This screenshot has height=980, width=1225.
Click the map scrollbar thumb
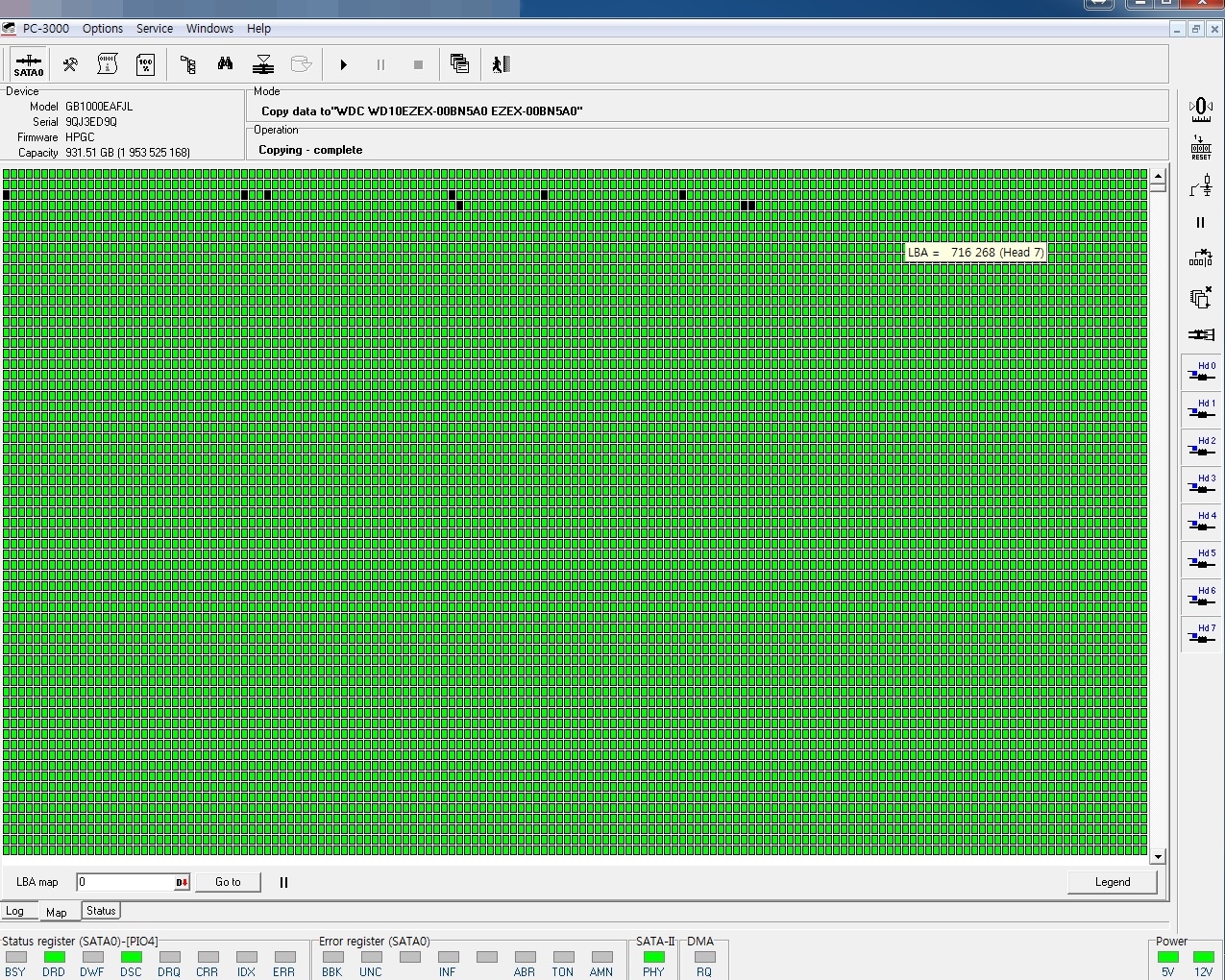(x=1158, y=188)
